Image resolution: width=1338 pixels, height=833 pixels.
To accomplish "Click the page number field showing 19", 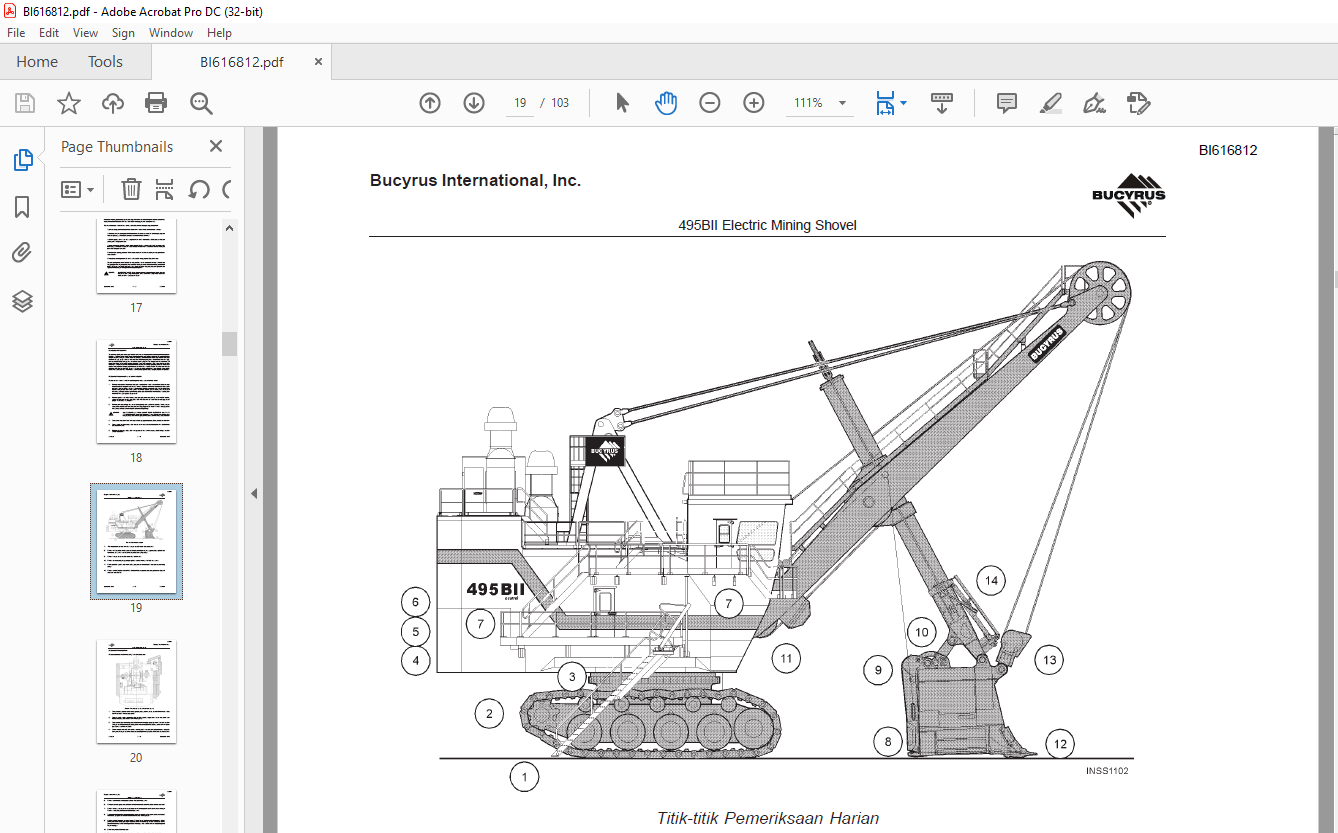I will [520, 103].
